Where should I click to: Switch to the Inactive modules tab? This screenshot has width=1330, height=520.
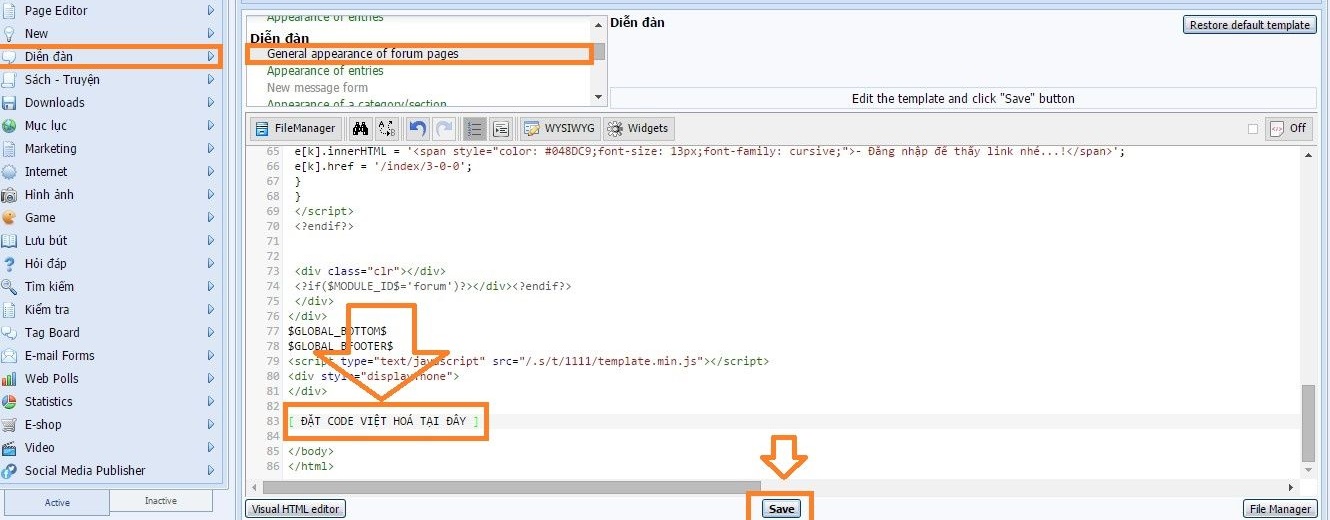click(161, 501)
